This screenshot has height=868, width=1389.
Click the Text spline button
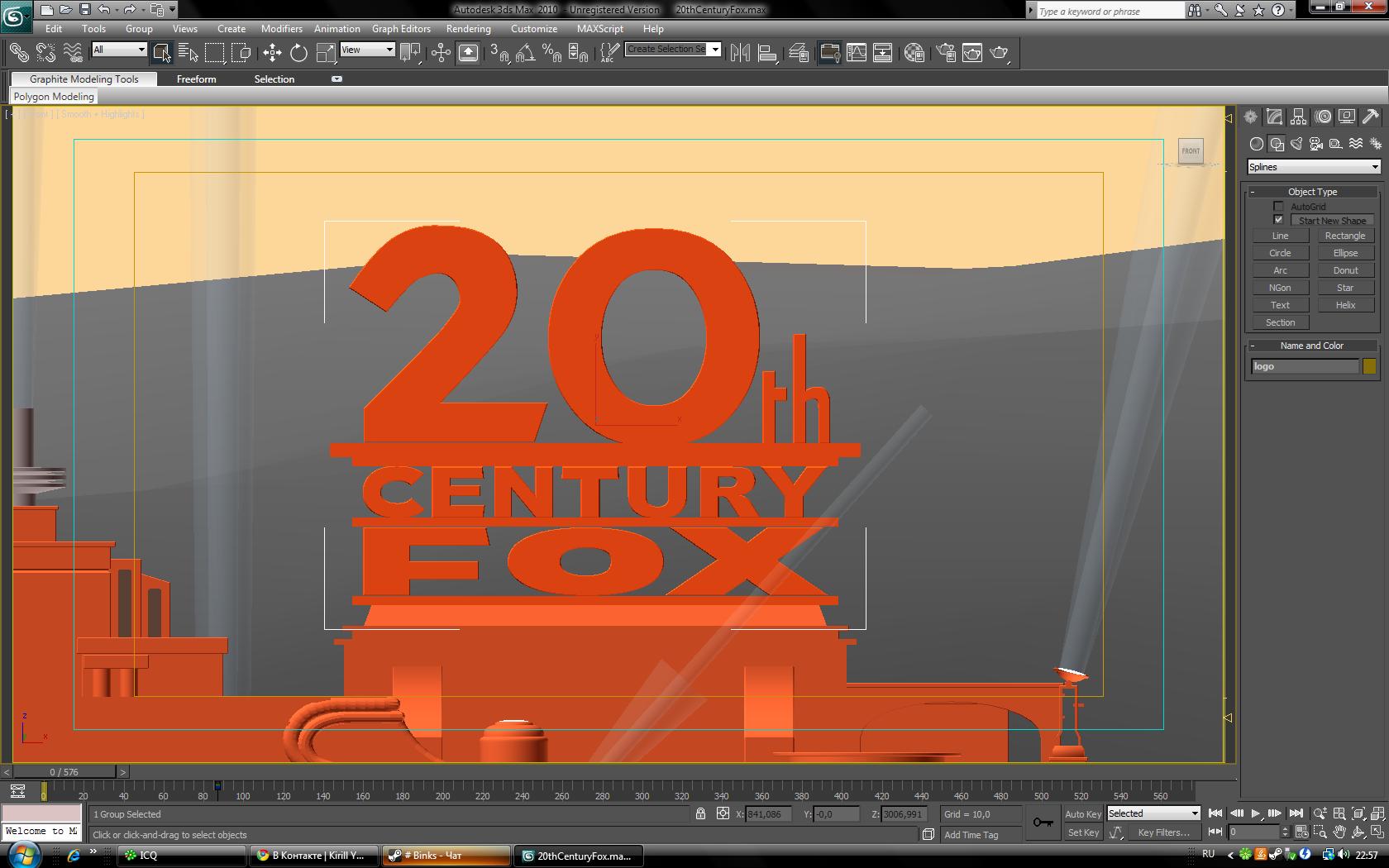1280,305
